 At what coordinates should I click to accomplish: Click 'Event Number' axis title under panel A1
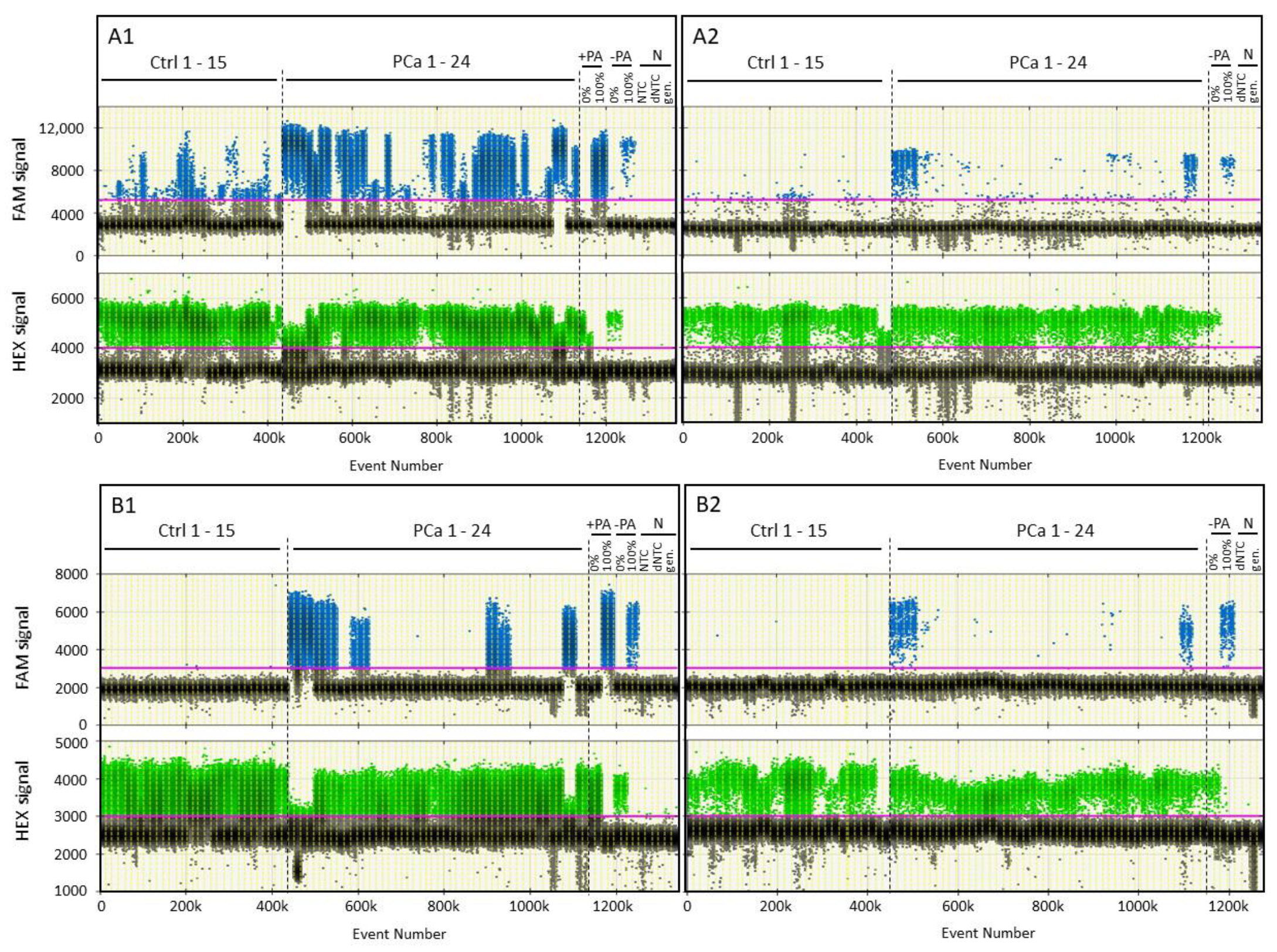pos(396,465)
